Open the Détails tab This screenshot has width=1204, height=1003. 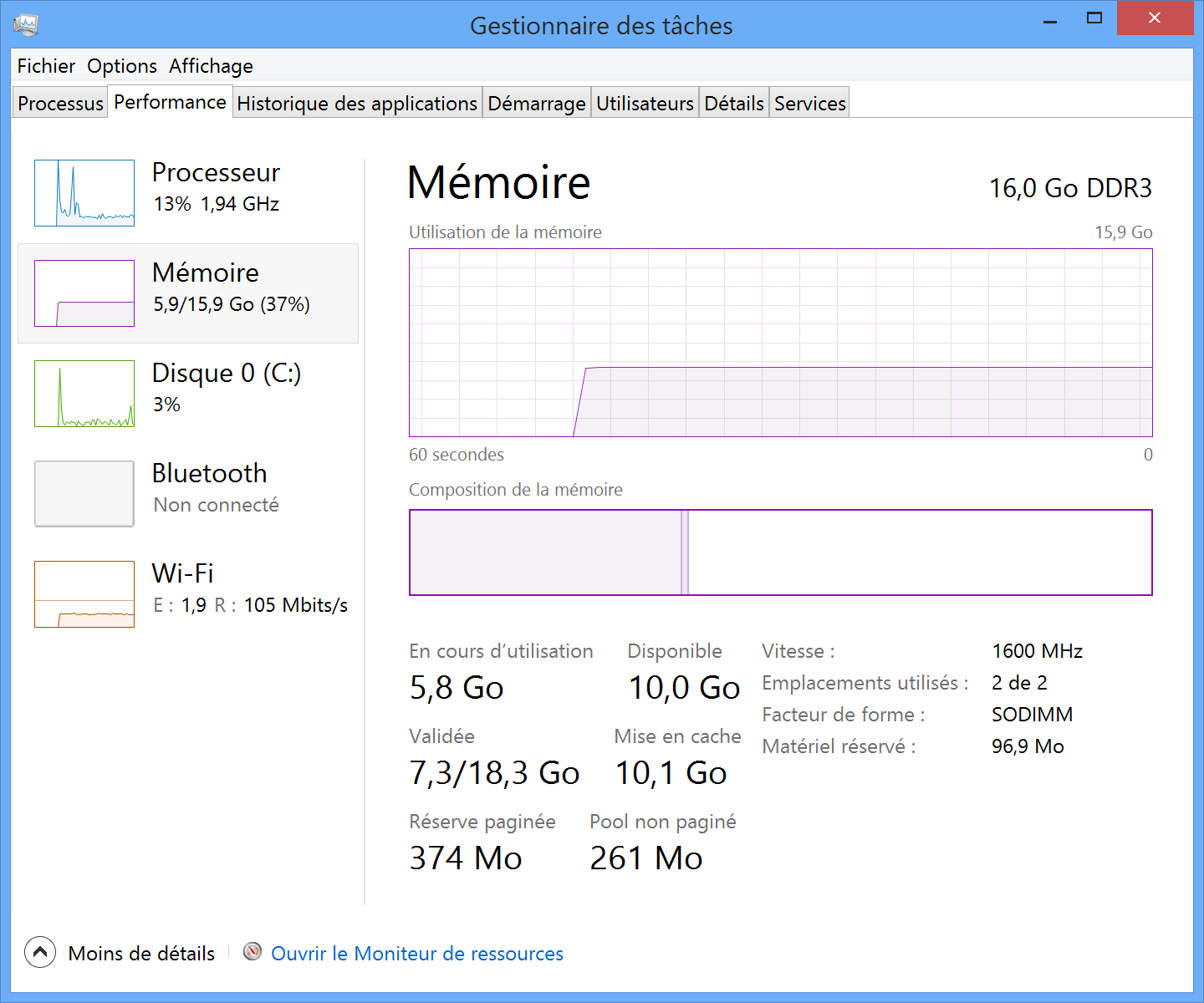point(734,104)
